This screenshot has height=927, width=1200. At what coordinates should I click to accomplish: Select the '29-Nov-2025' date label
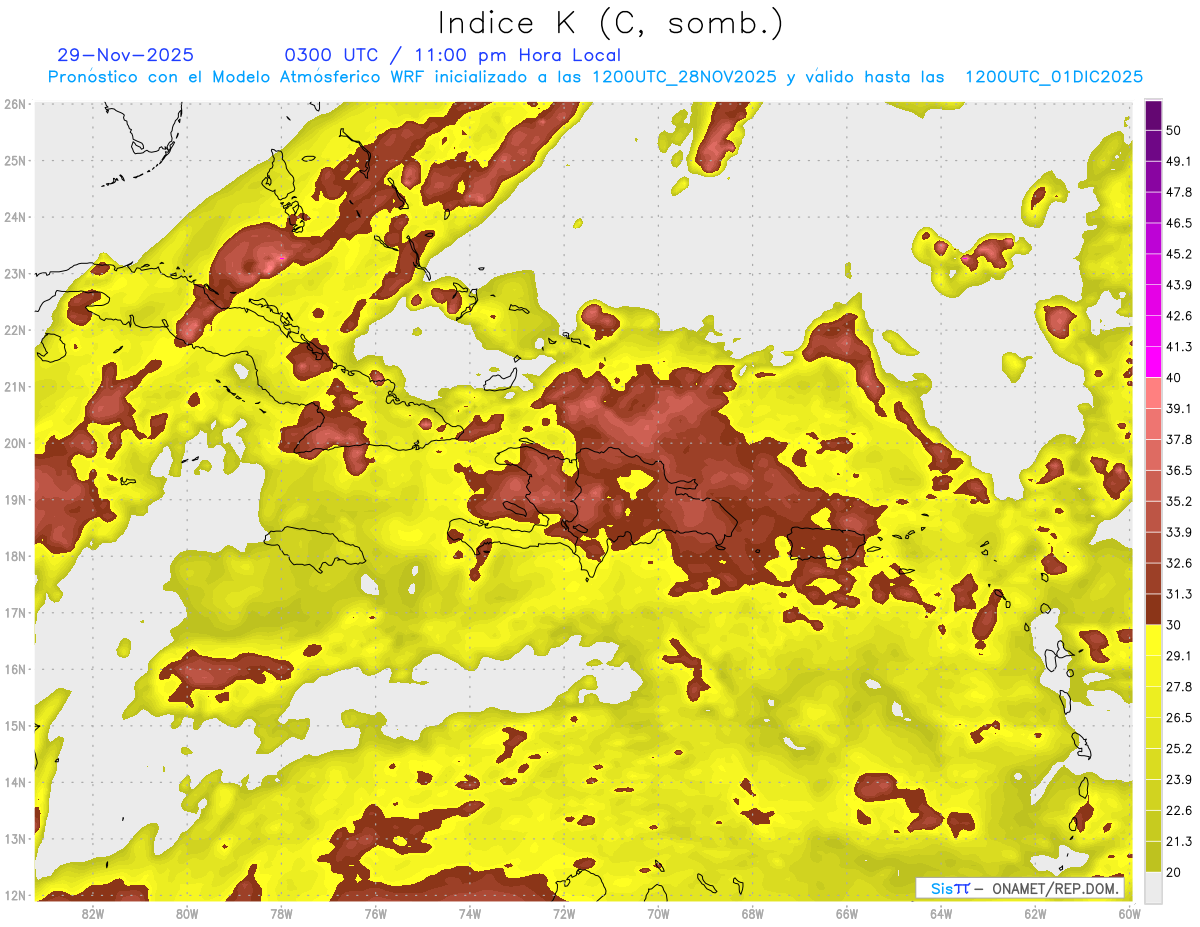(x=126, y=55)
